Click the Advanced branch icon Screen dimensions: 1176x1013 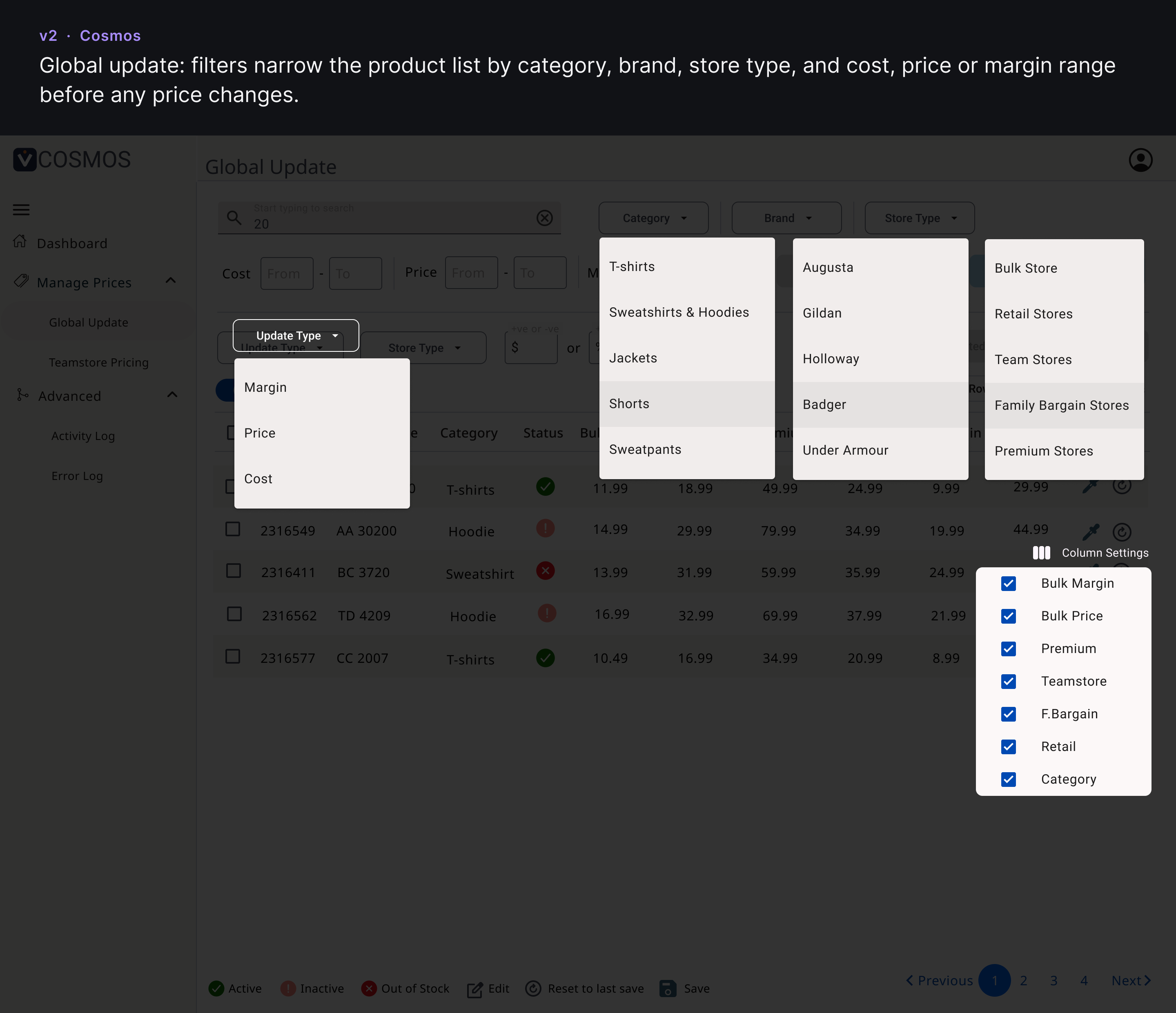[22, 395]
